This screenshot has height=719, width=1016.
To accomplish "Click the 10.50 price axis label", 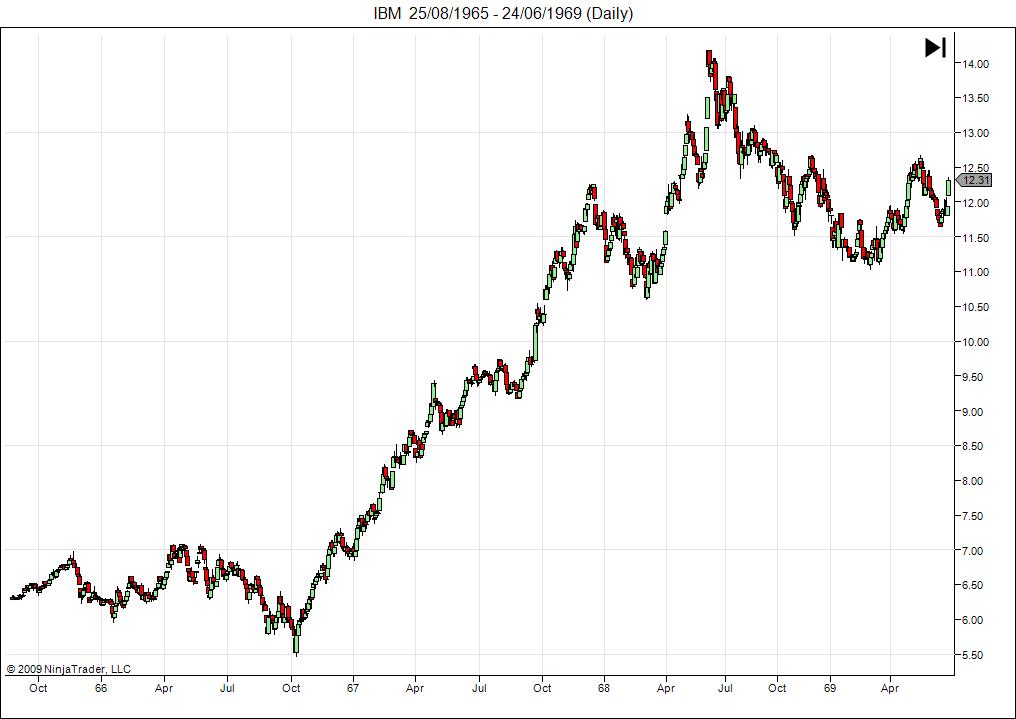I will pyautogui.click(x=976, y=308).
